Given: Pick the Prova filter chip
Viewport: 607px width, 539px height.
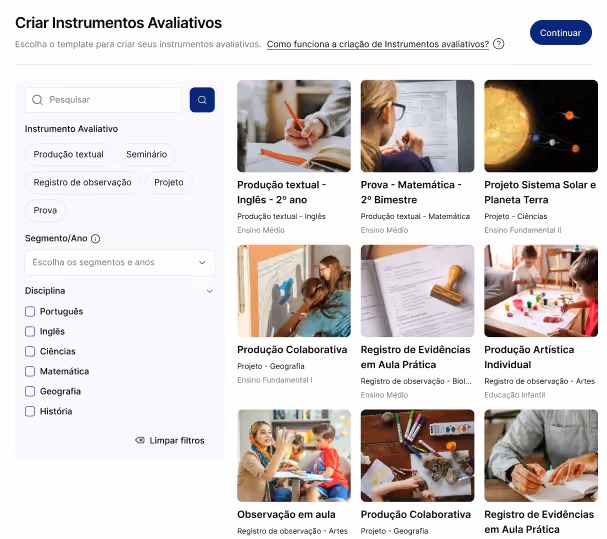Looking at the screenshot, I should point(45,210).
